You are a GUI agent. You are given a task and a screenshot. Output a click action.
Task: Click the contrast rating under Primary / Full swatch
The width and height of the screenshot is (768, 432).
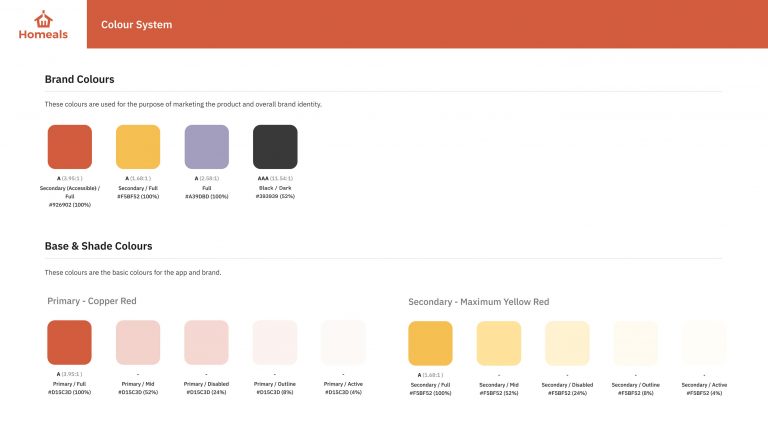click(70, 374)
